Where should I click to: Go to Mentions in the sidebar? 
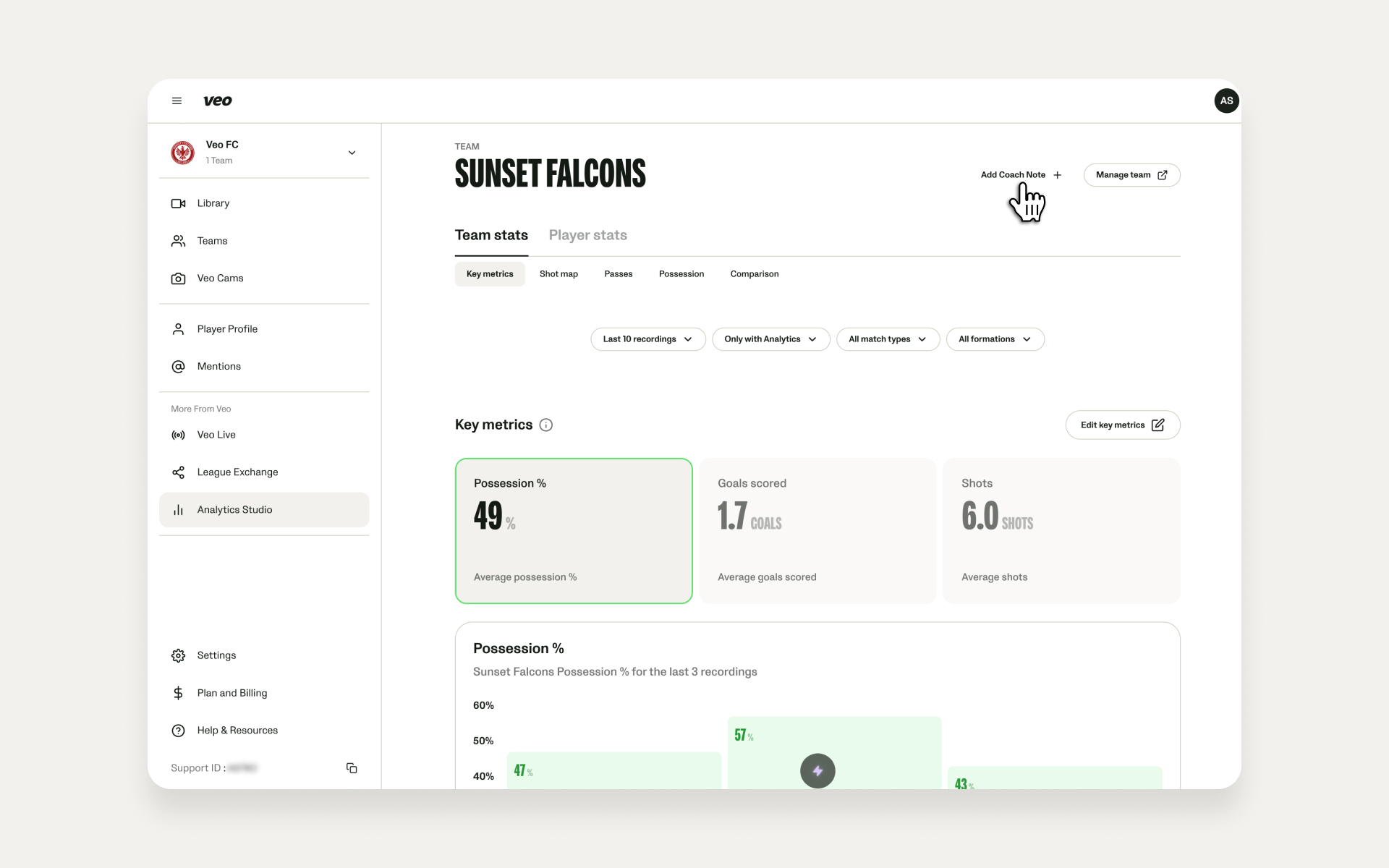point(264,367)
